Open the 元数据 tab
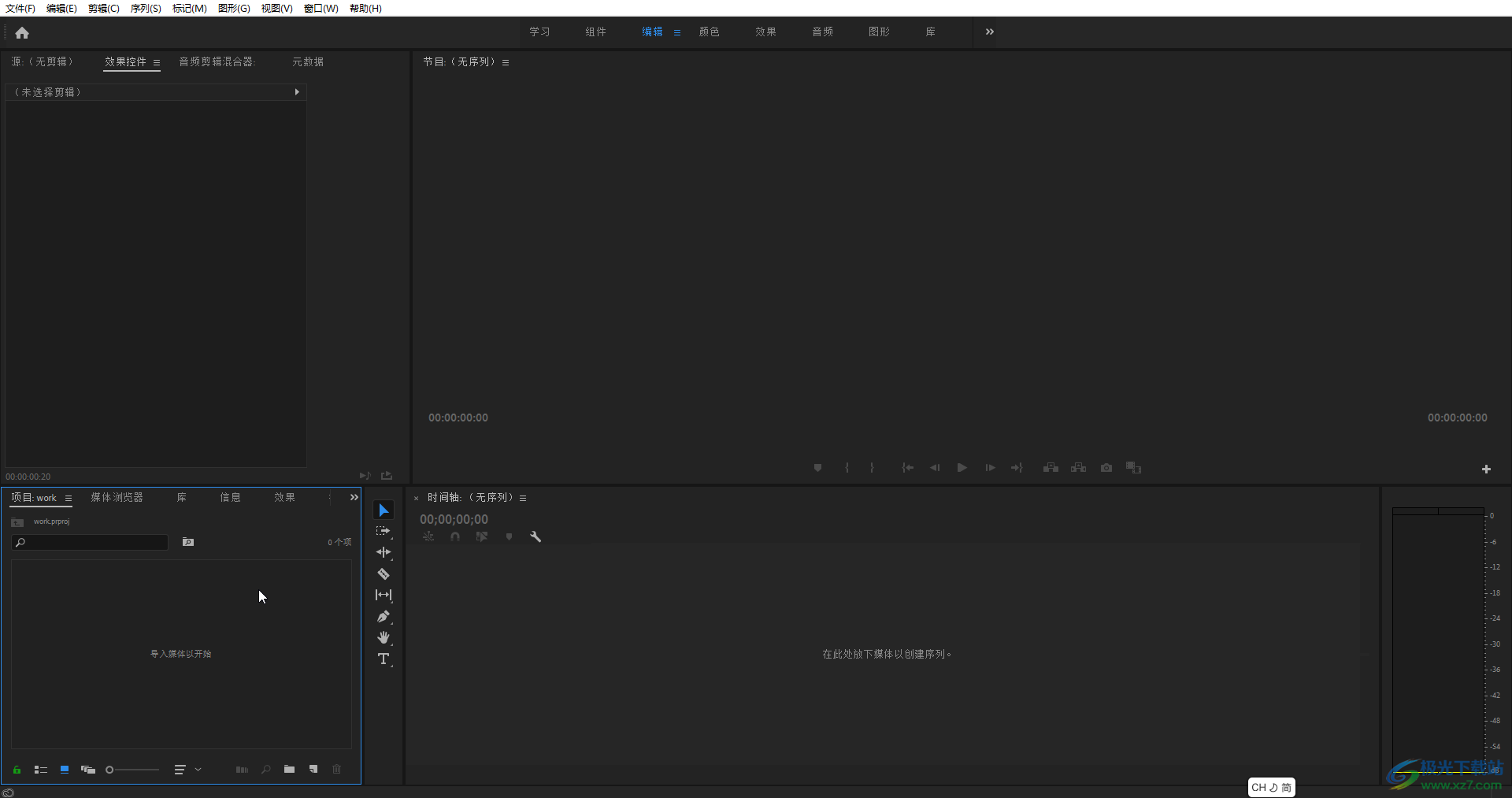The width and height of the screenshot is (1512, 798). click(308, 61)
